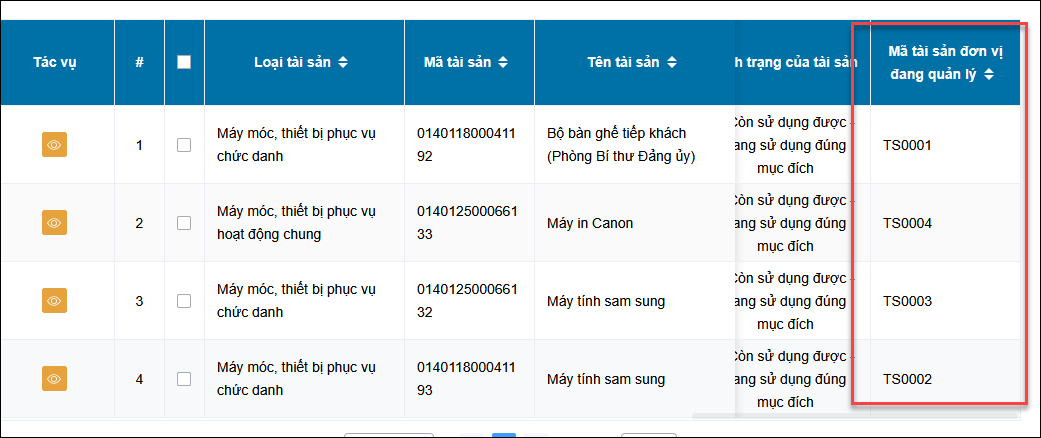The image size is (1041, 438).
Task: Sort by Mã tài sản đơn vị đang quản lý
Action: point(988,74)
